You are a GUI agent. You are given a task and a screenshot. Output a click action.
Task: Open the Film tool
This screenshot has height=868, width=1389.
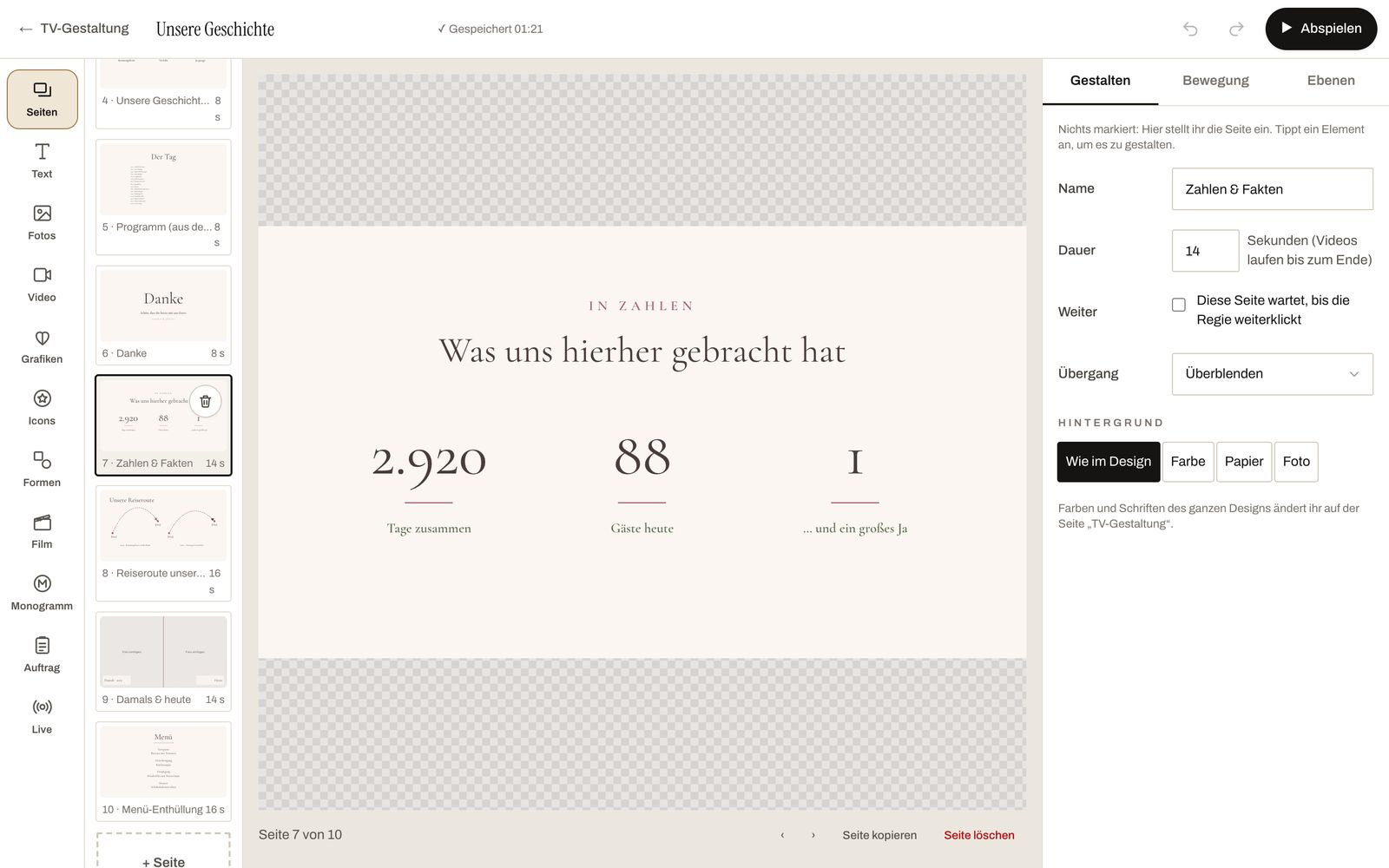pos(42,531)
